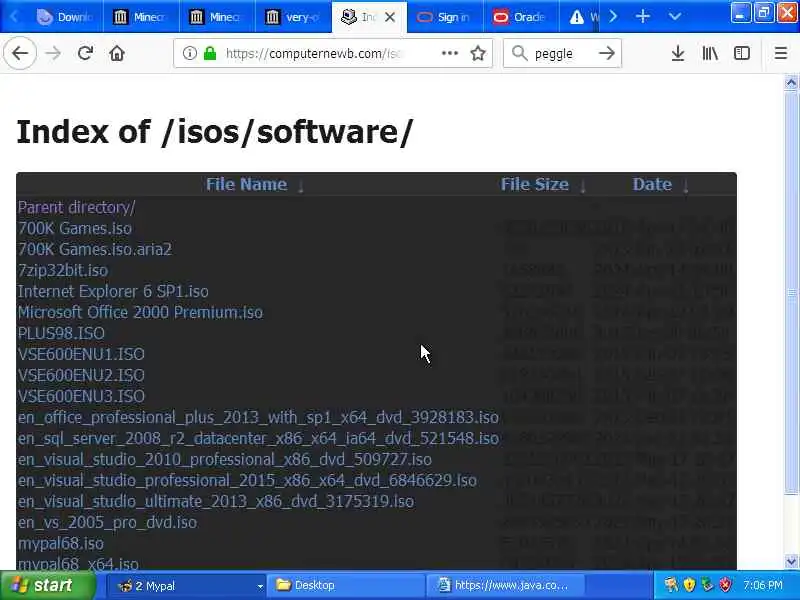800x600 pixels.
Task: Click the forward navigation arrow
Action: tap(53, 53)
